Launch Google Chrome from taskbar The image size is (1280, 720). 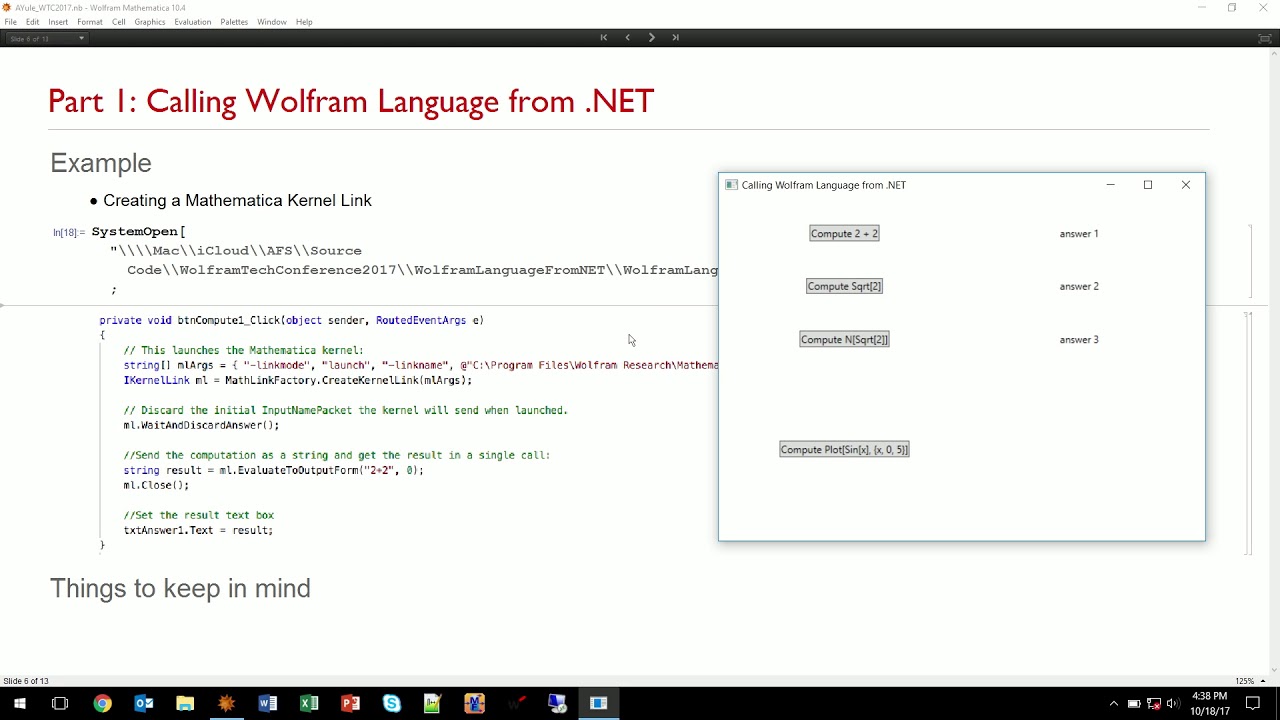pyautogui.click(x=102, y=703)
